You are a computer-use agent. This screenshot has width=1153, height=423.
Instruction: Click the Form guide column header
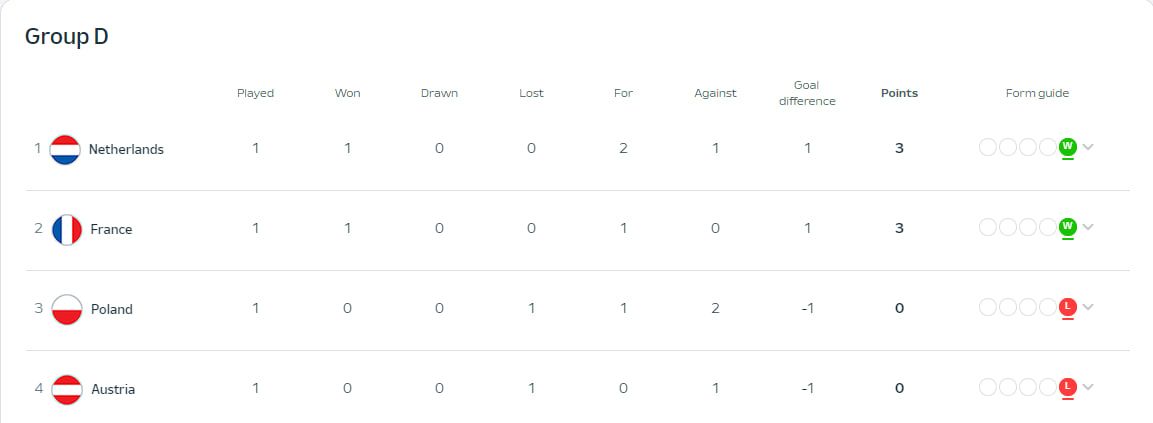point(1037,93)
